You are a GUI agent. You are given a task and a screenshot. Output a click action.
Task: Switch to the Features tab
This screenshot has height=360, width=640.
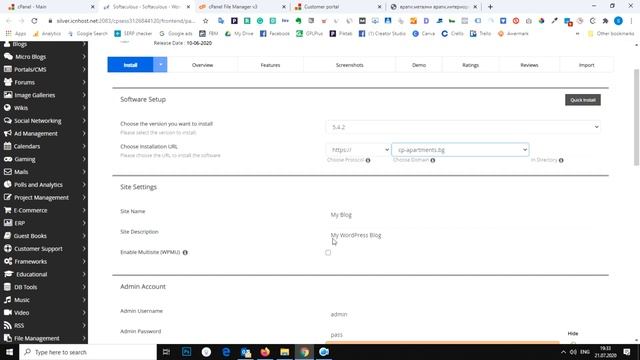point(270,65)
